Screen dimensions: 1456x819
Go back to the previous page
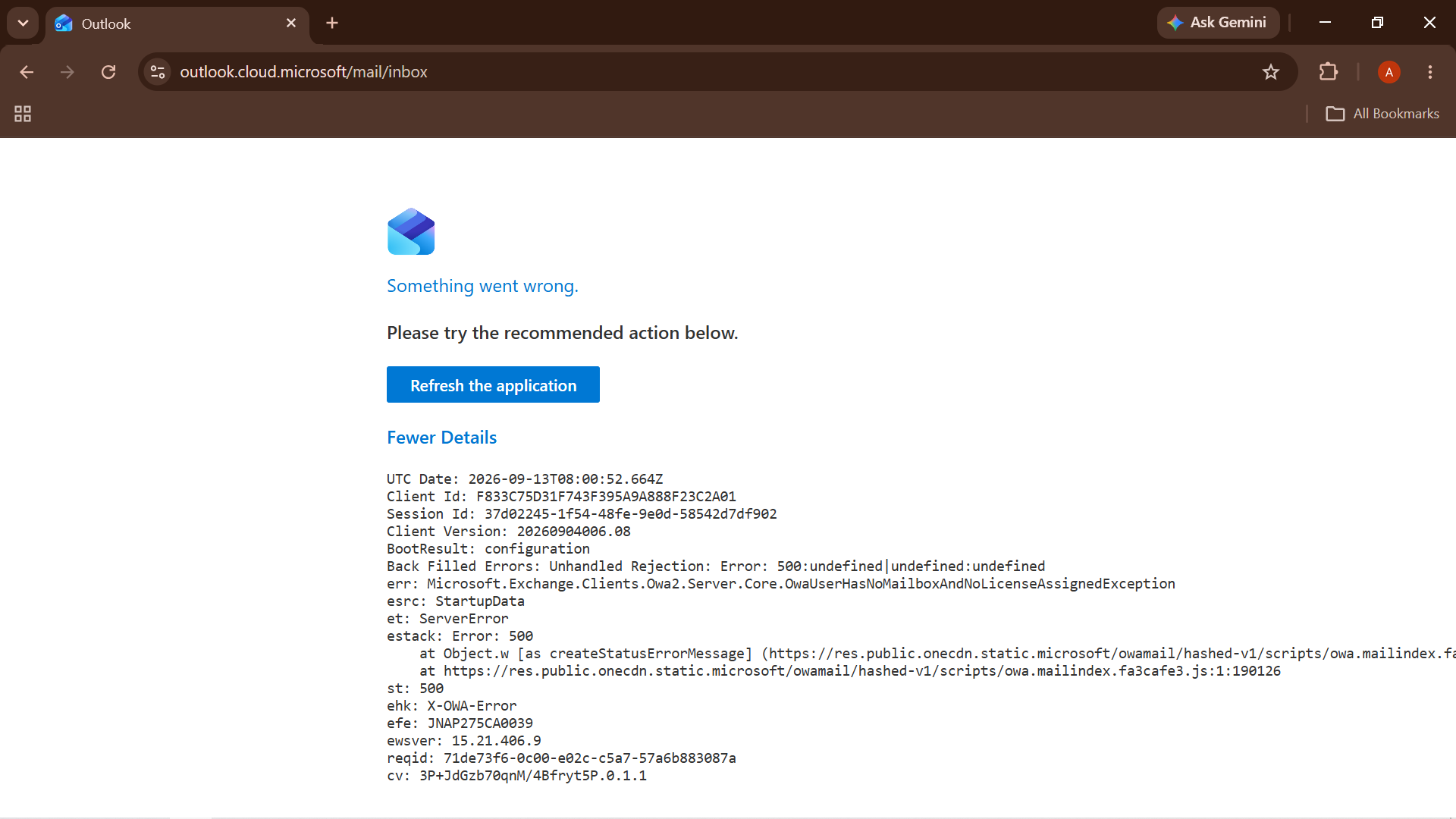pos(27,72)
